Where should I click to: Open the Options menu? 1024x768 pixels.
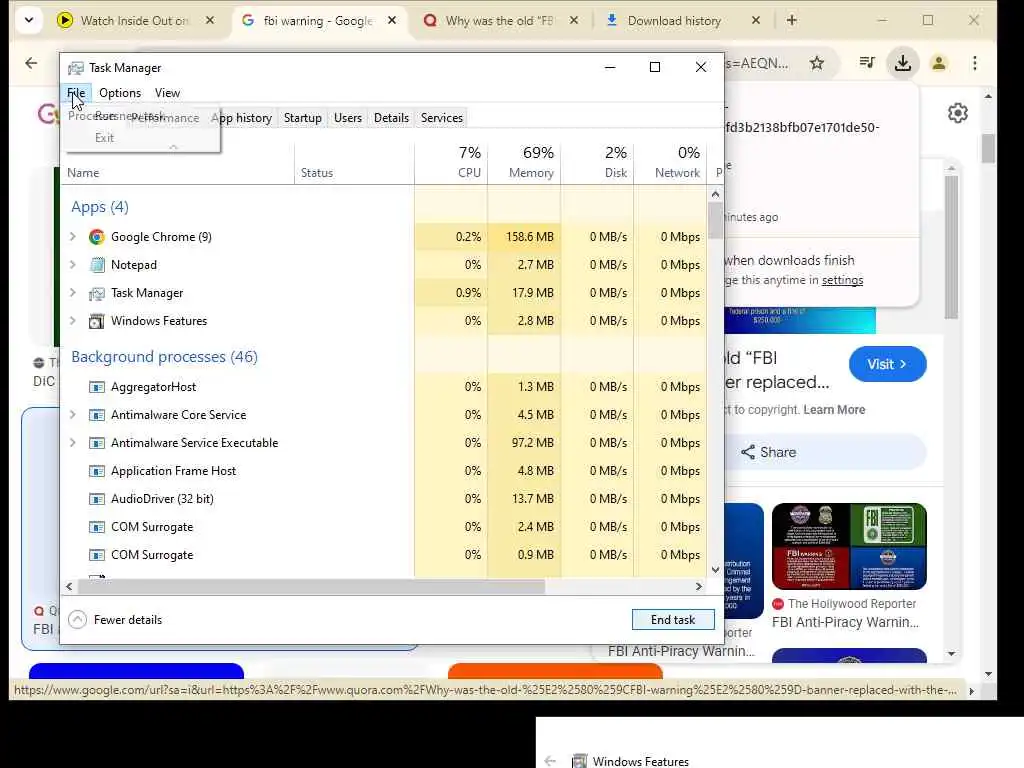[120, 93]
